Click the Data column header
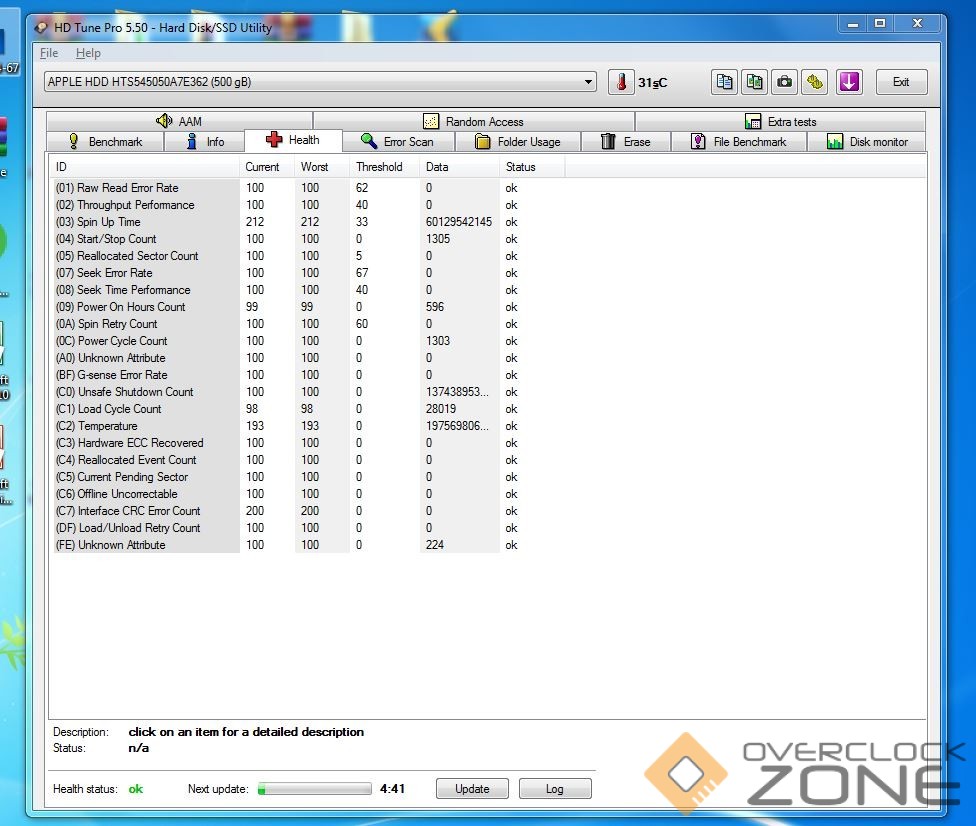This screenshot has width=976, height=826. point(459,167)
